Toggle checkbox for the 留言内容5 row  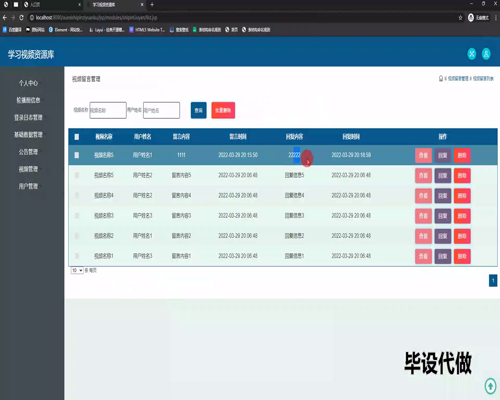coord(77,175)
